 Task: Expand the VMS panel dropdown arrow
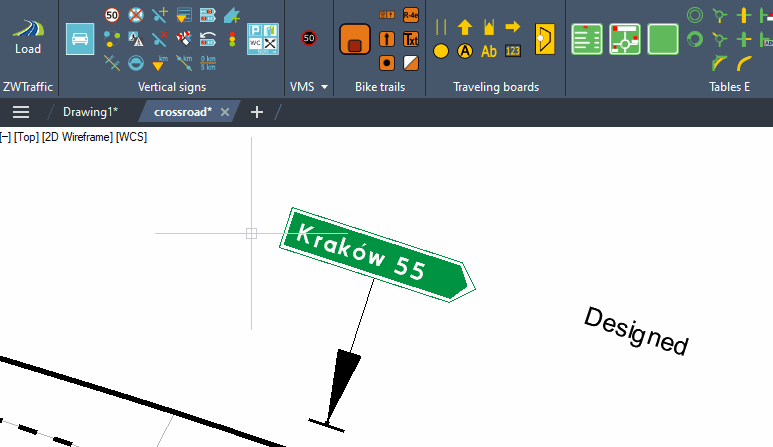pos(324,87)
